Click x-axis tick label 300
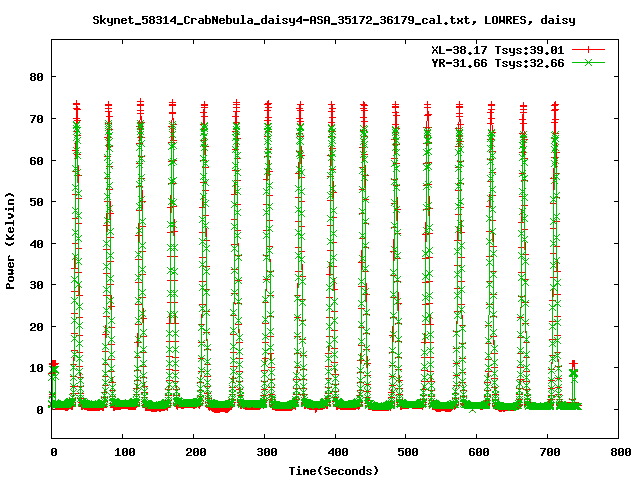Screen dimensions: 640x480 [267, 452]
